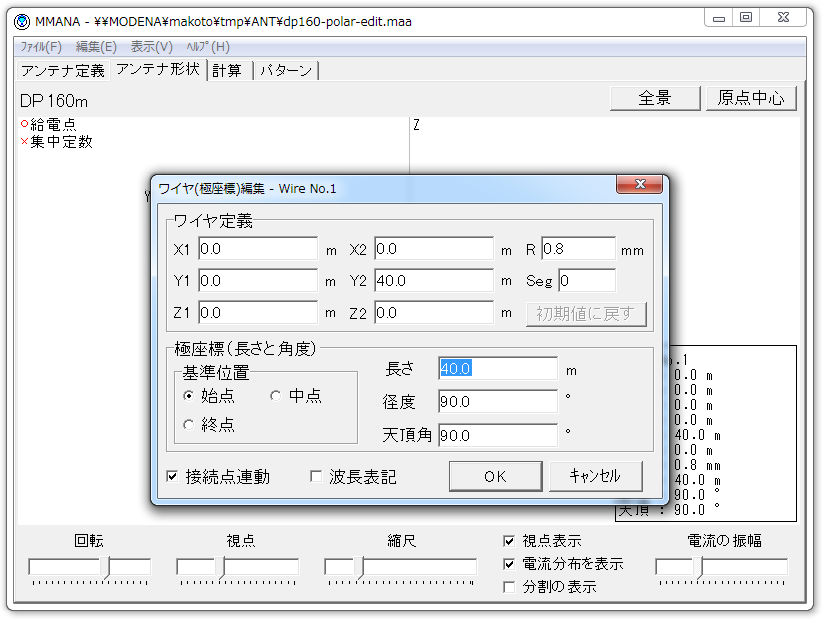Select the 始点 radio button
Screen dimensions: 824x622
[189, 397]
